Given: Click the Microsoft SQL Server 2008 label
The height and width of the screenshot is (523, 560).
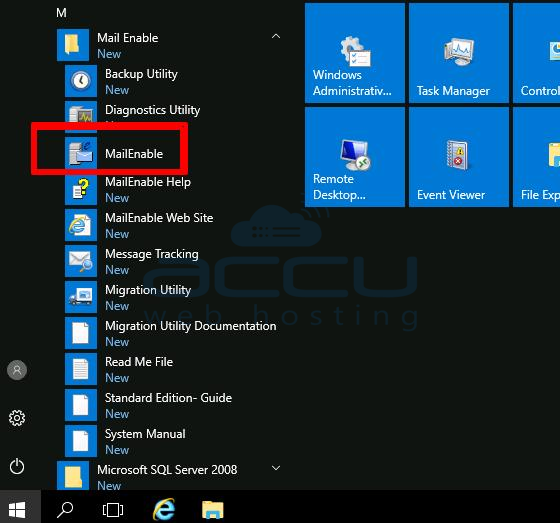Looking at the screenshot, I should point(167,470).
